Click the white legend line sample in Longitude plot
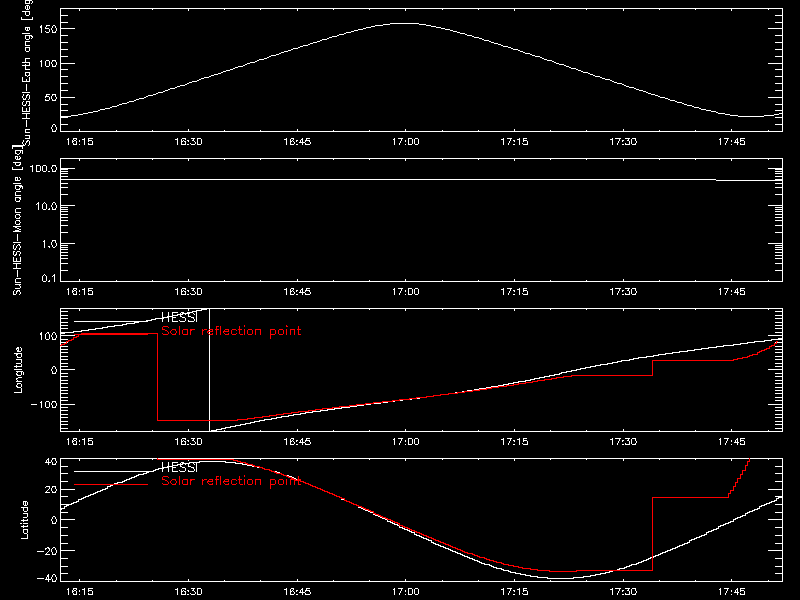The image size is (800, 600). [111, 321]
